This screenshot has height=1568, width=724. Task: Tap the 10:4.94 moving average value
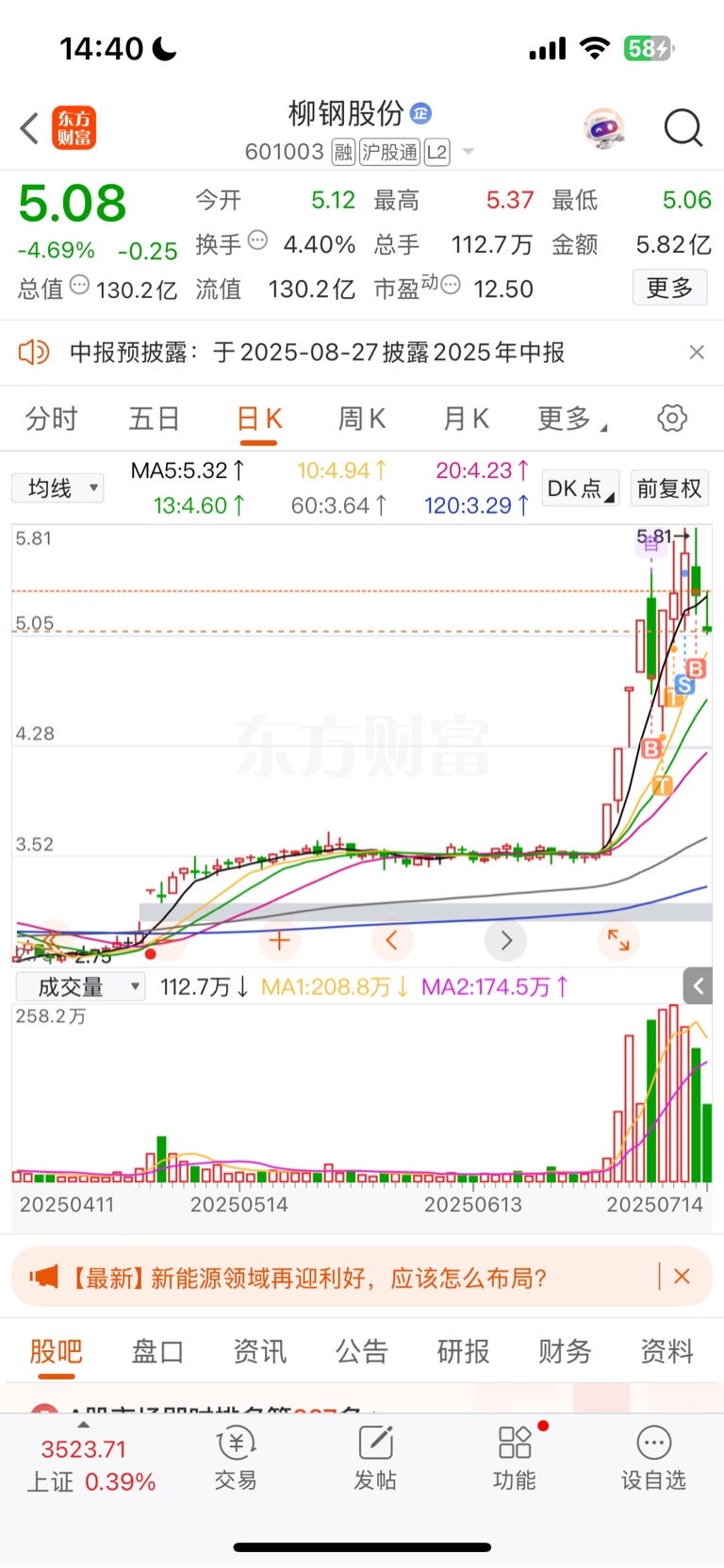[x=341, y=470]
